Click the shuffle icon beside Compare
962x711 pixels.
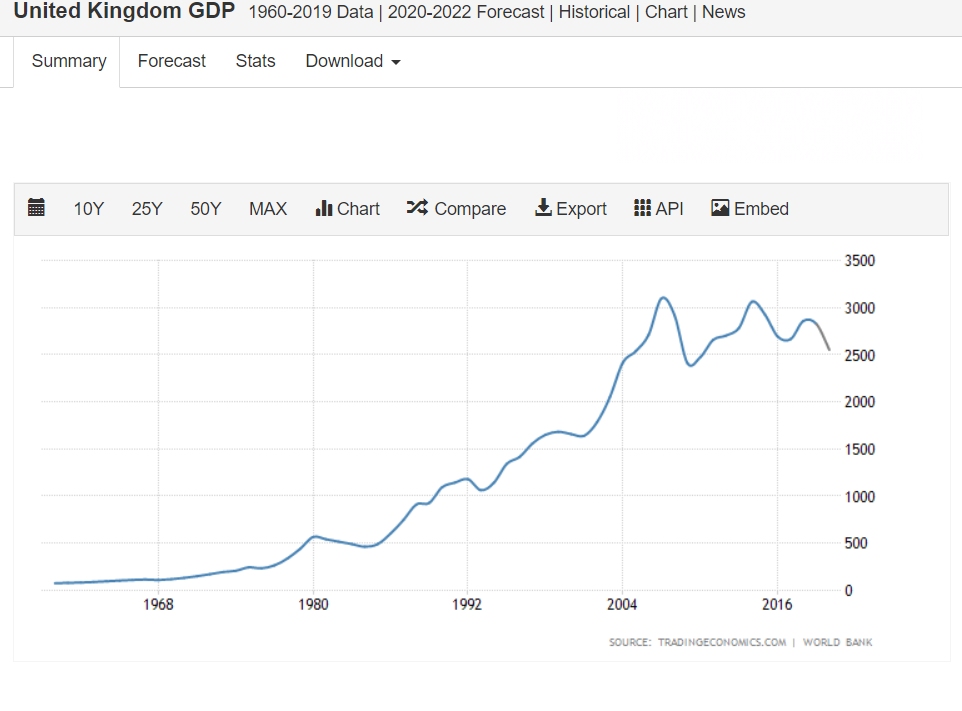417,208
